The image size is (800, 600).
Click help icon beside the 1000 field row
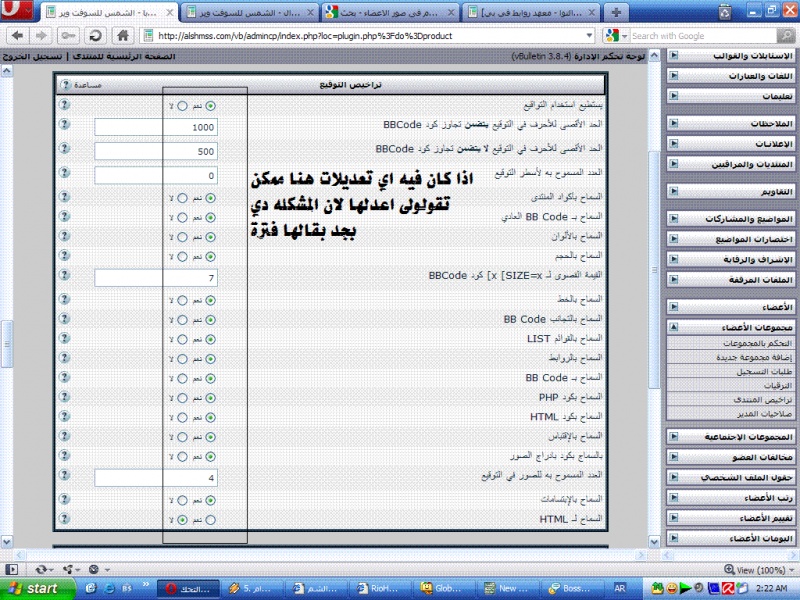pos(64,127)
